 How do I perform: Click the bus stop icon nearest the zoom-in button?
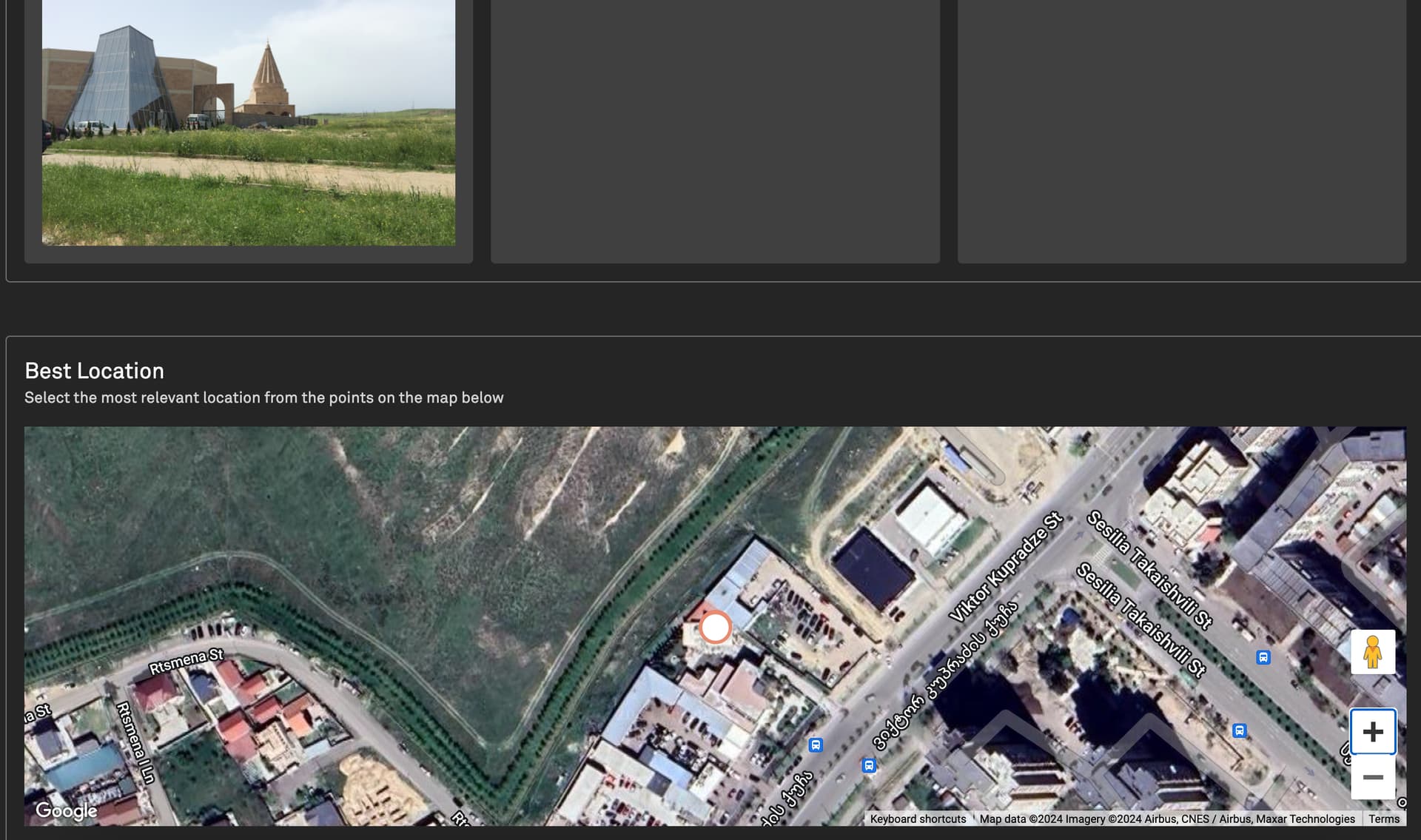[x=1240, y=731]
